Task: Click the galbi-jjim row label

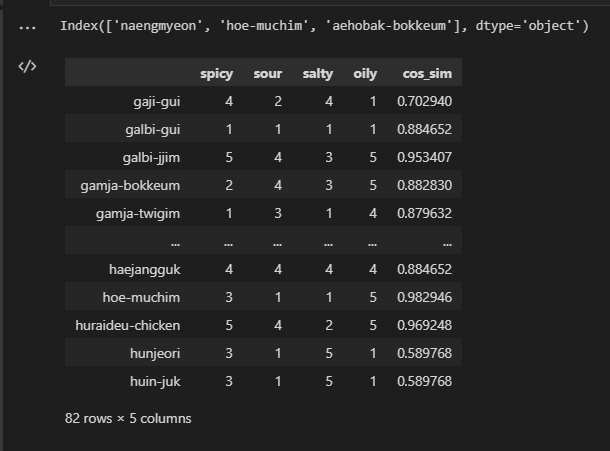Action: click(151, 157)
